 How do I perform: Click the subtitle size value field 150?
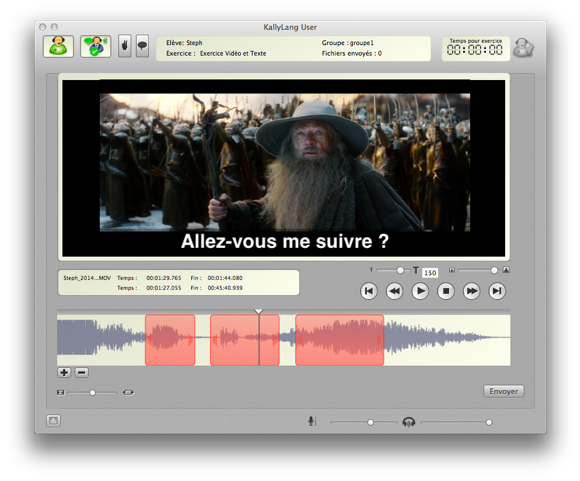coord(430,273)
